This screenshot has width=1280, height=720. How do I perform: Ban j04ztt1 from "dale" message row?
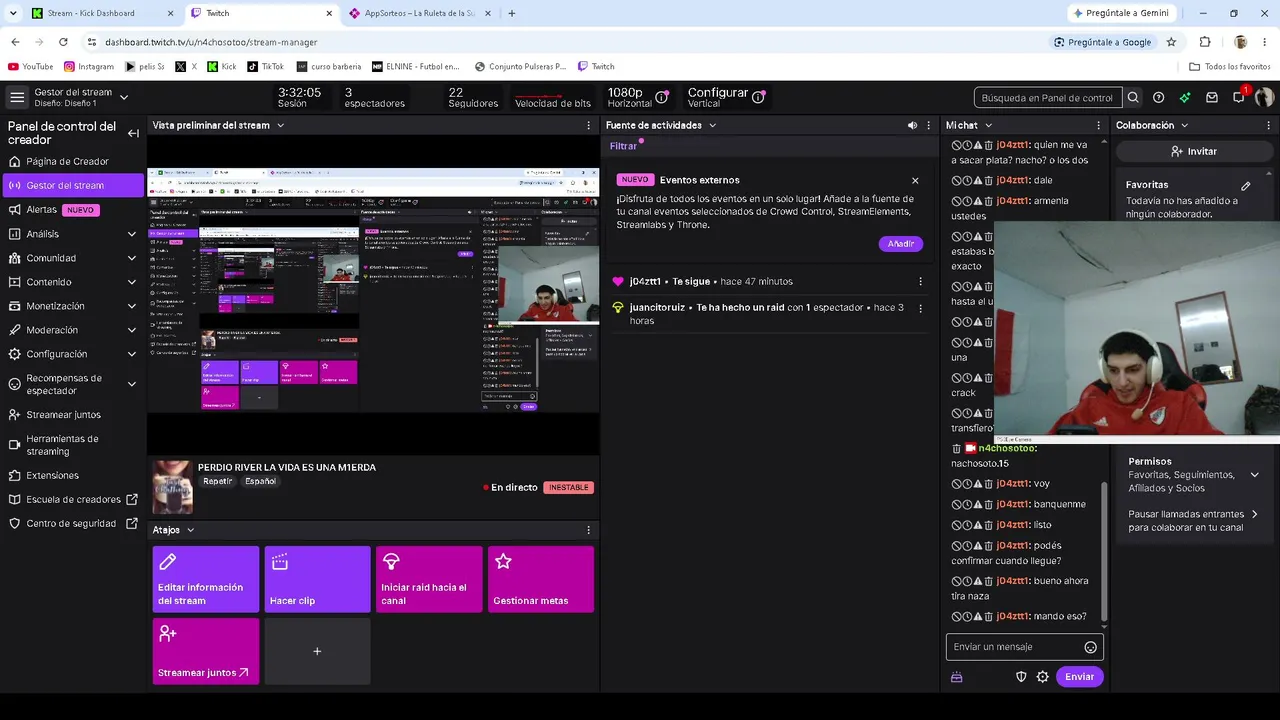pyautogui.click(x=957, y=181)
